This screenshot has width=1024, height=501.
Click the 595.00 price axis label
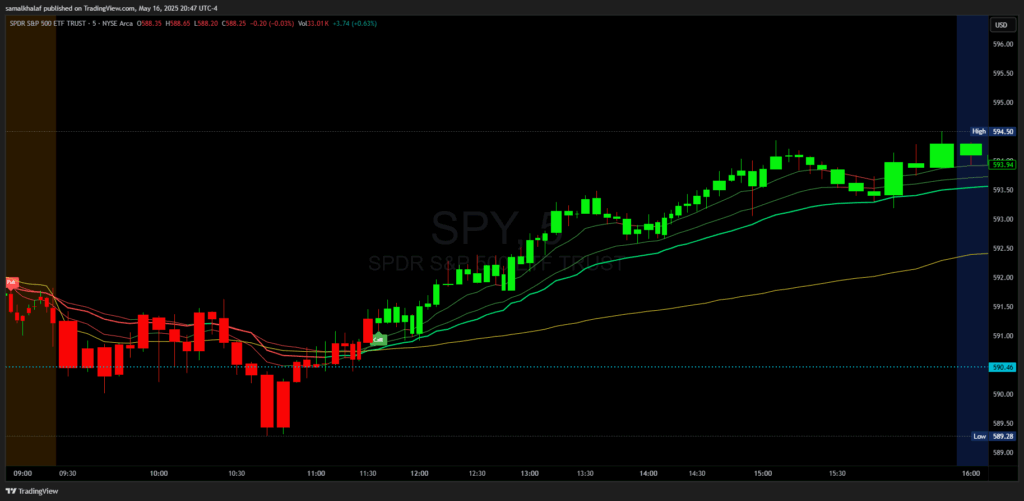point(1002,103)
